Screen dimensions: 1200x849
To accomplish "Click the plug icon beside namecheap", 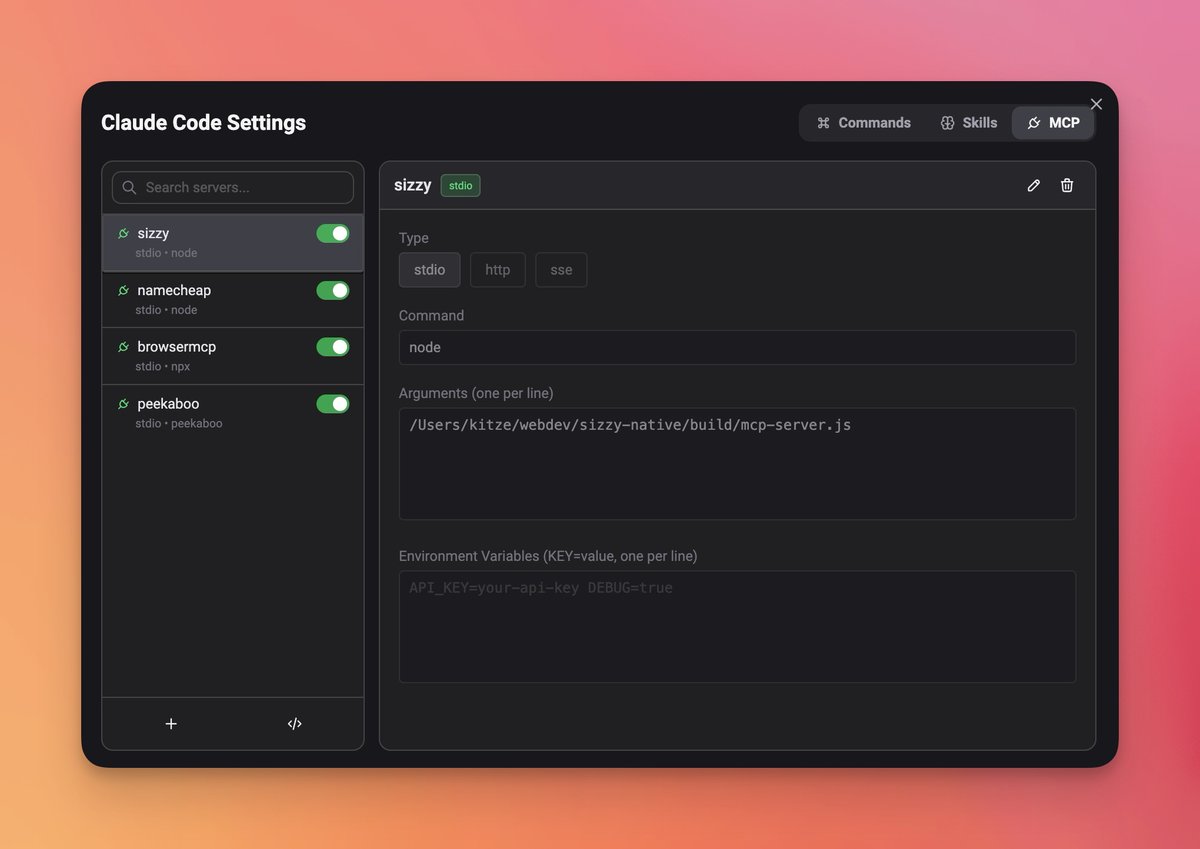I will (x=123, y=290).
